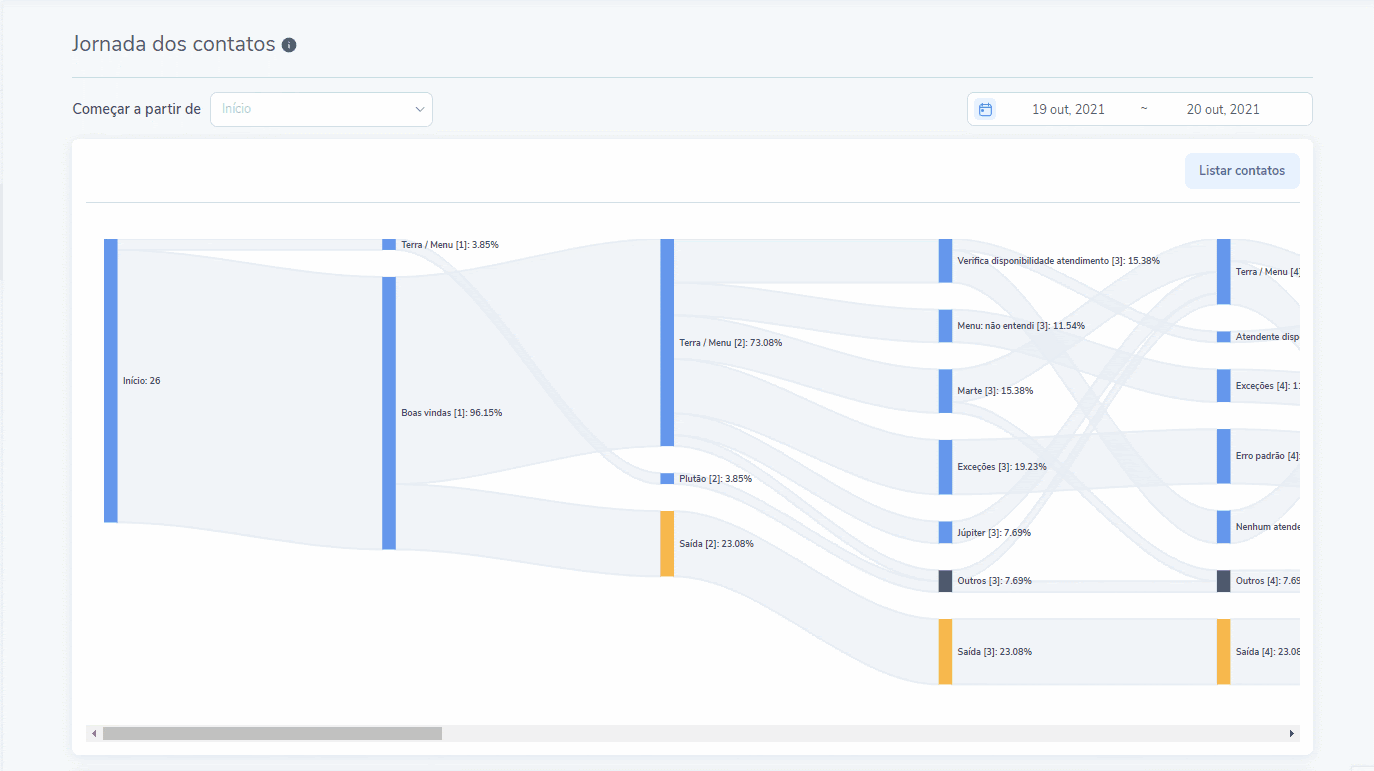
Task: Click the info icon beside Jornada dos contatos
Action: tap(289, 45)
